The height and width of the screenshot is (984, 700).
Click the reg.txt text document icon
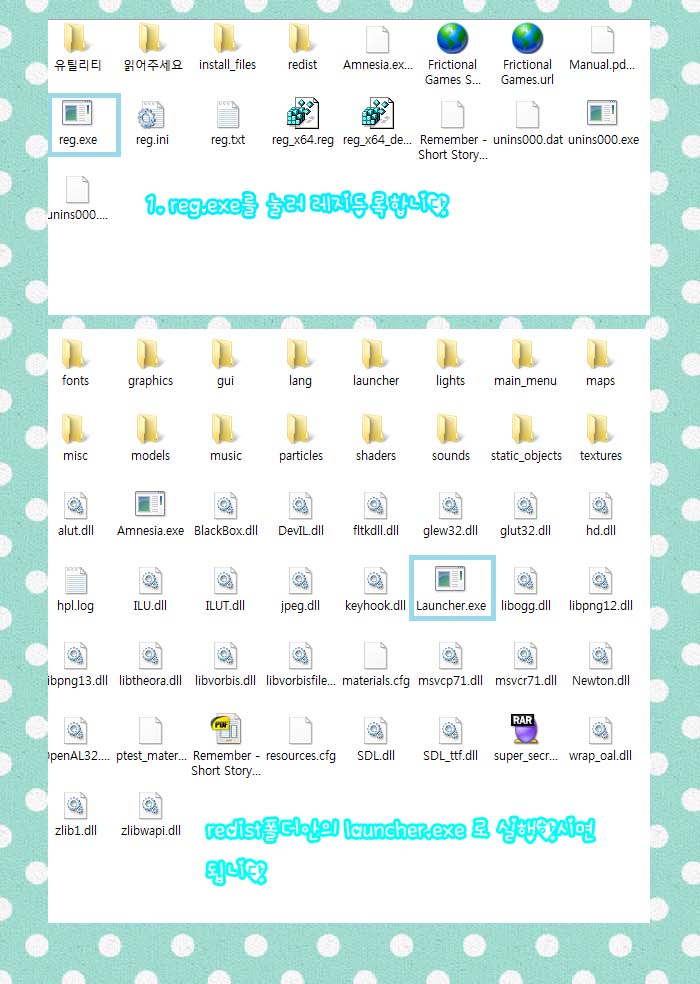coord(227,115)
